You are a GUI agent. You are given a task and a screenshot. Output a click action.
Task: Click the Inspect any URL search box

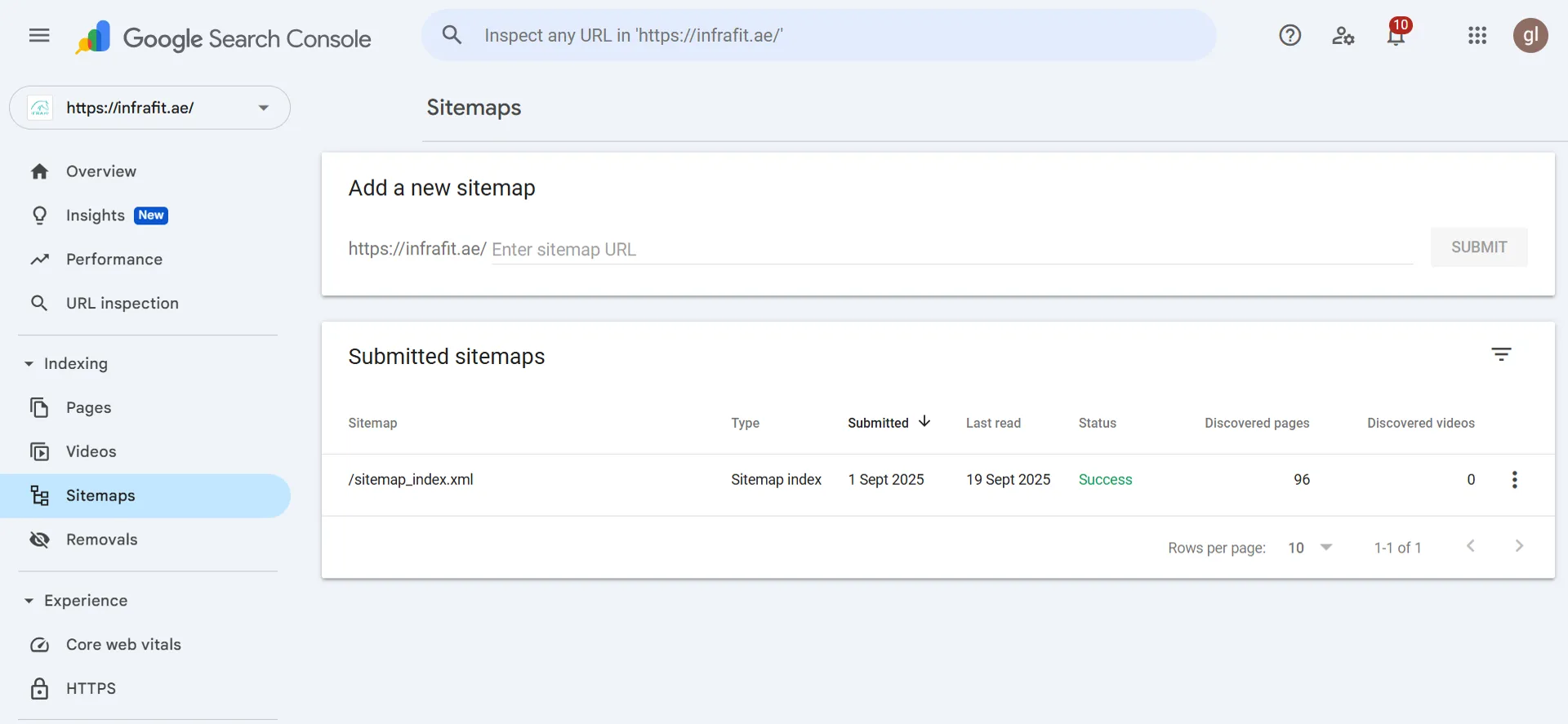pos(817,36)
